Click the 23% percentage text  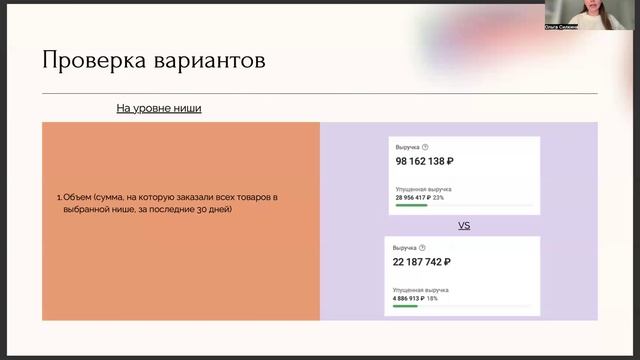point(438,198)
